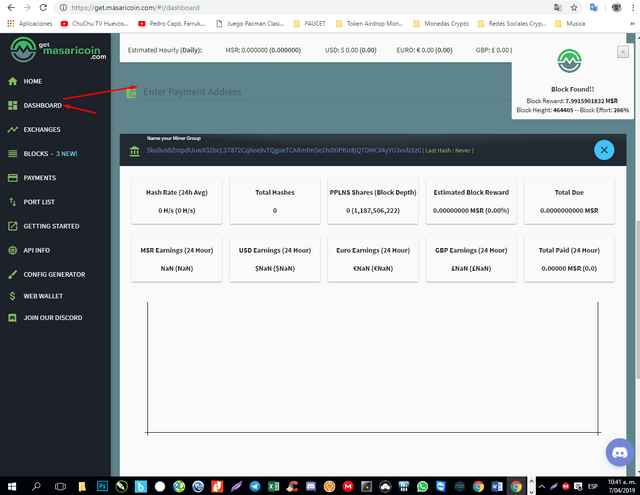Open the Exchanges section

coord(42,129)
